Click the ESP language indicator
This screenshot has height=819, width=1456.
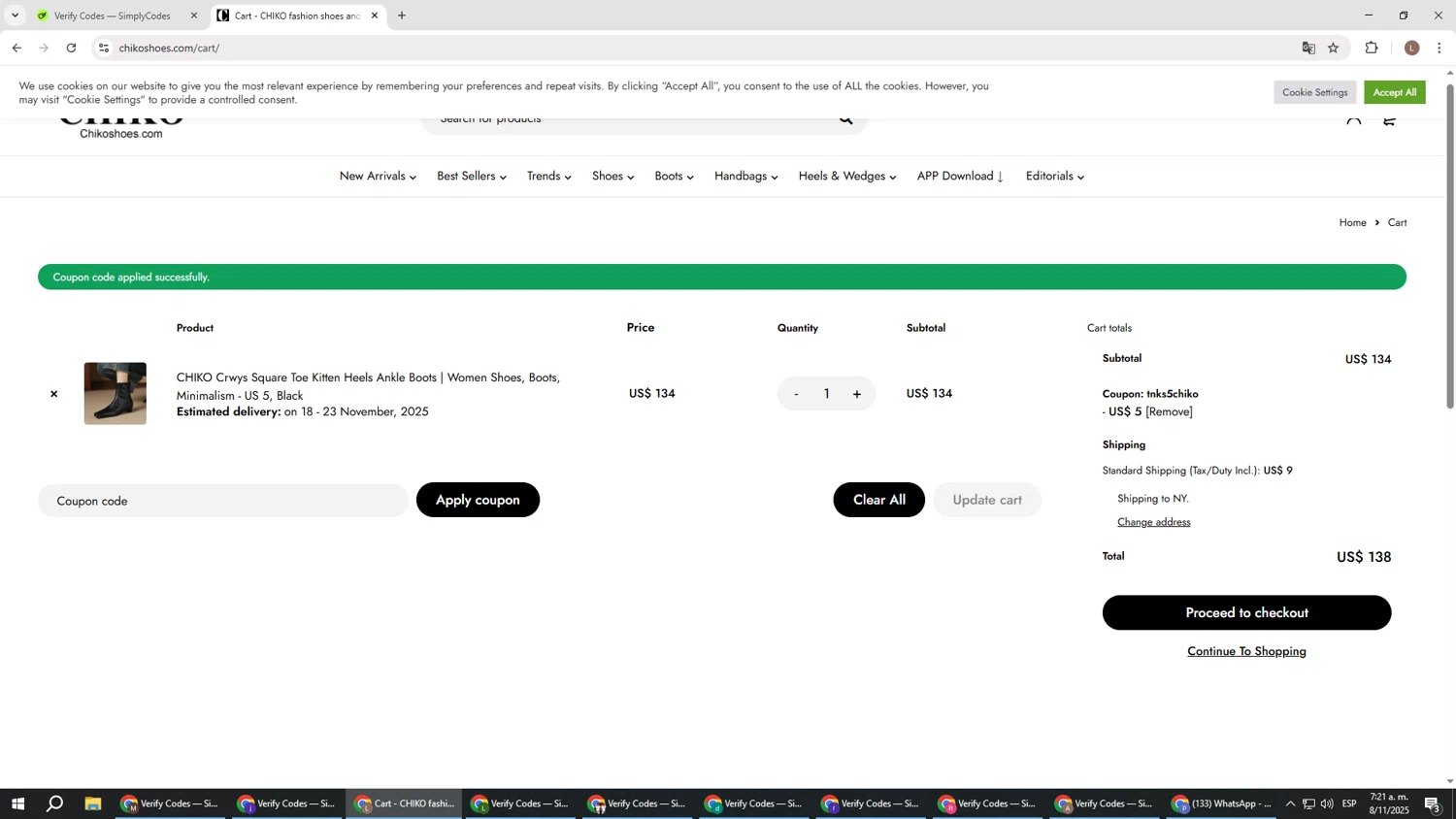[x=1349, y=803]
